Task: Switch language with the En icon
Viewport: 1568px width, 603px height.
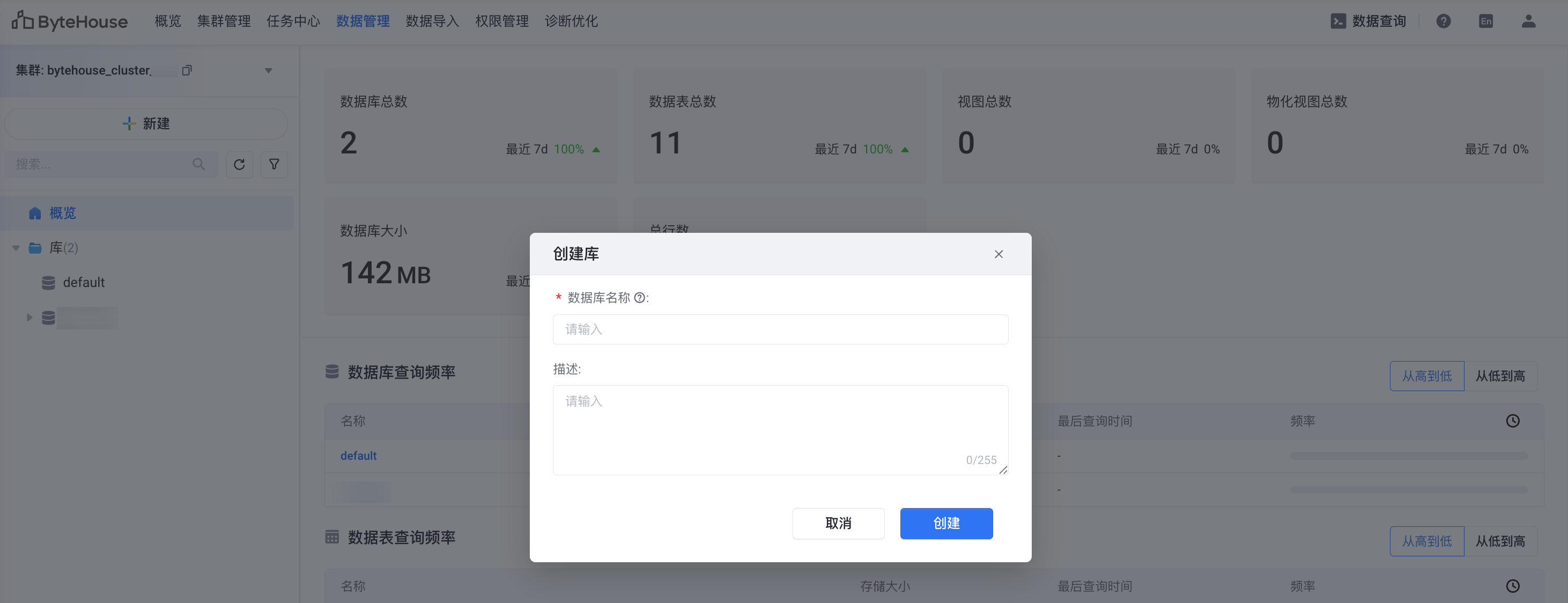Action: click(x=1486, y=21)
